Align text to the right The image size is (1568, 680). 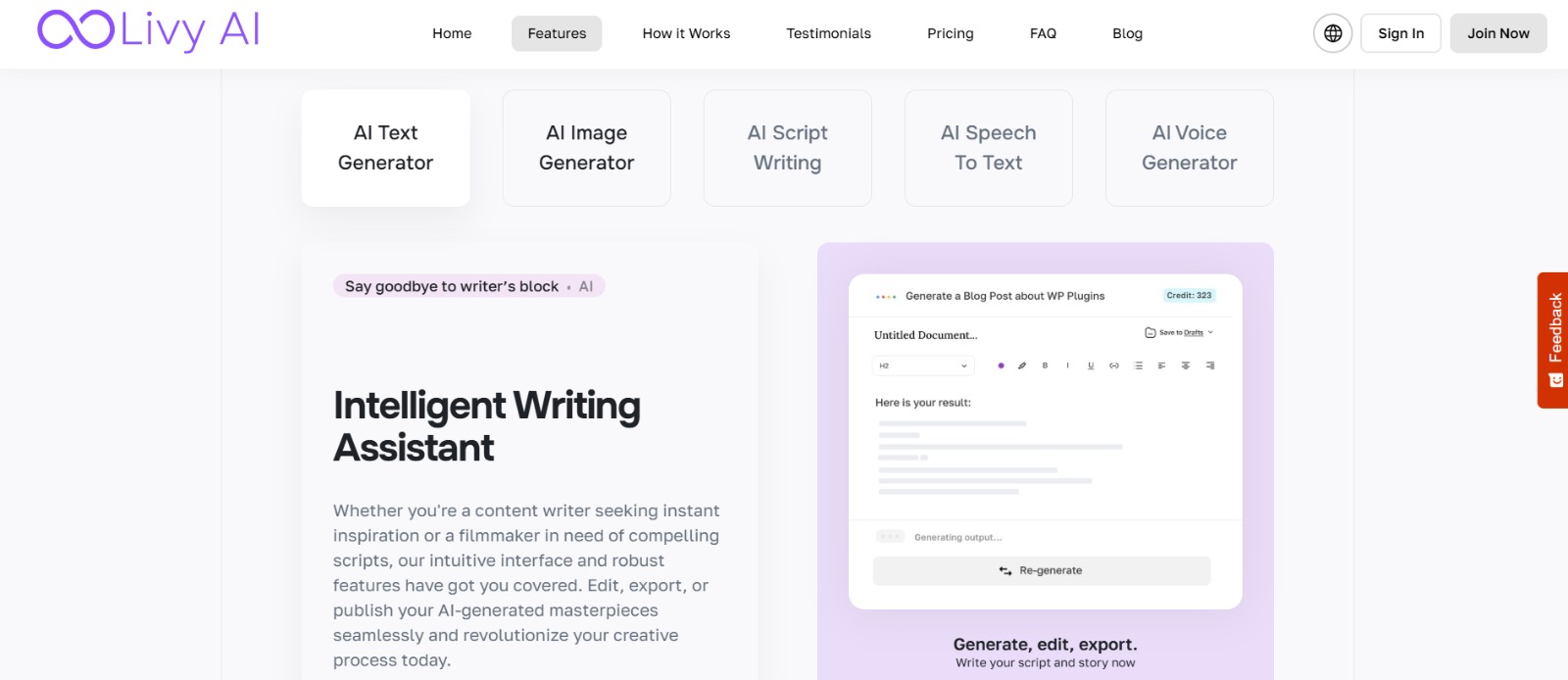click(1210, 365)
